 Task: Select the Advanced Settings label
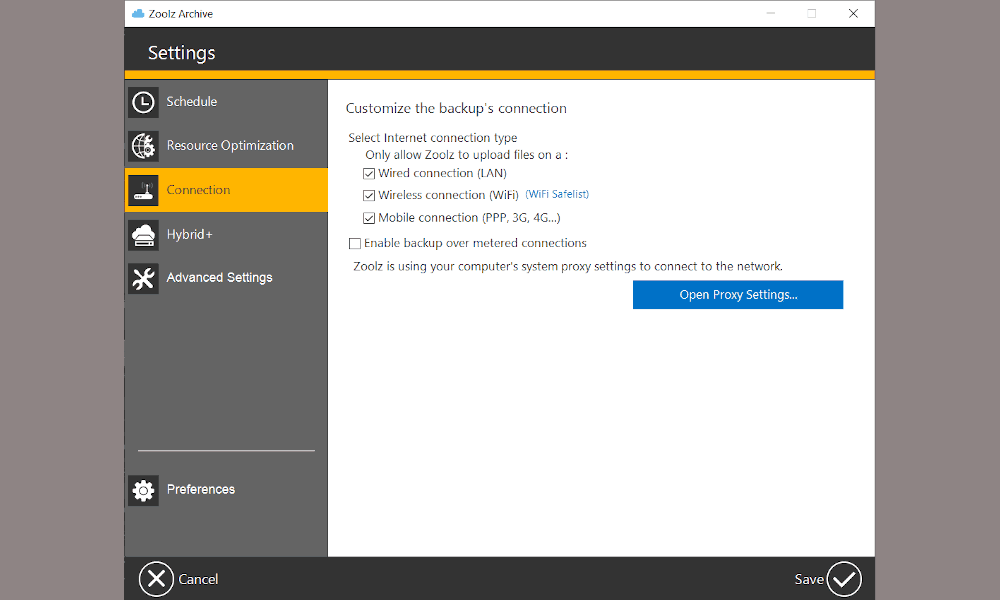pyautogui.click(x=219, y=278)
